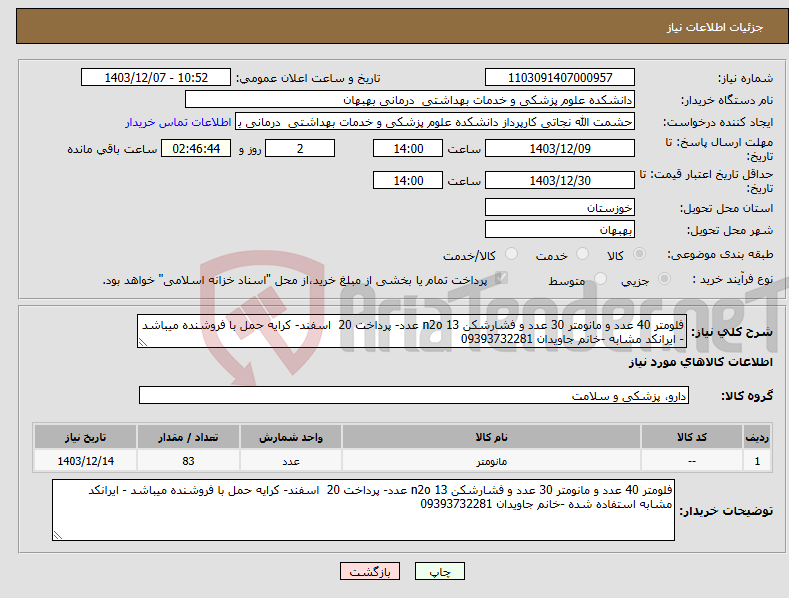The width and height of the screenshot is (789, 598).
Task: Click the buyer organization name field
Action: [410, 100]
